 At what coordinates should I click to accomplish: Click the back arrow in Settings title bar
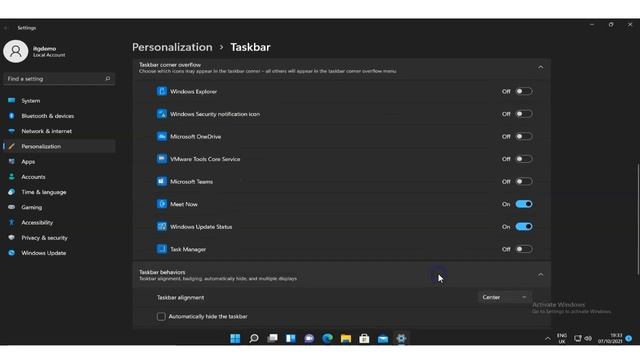(x=7, y=28)
